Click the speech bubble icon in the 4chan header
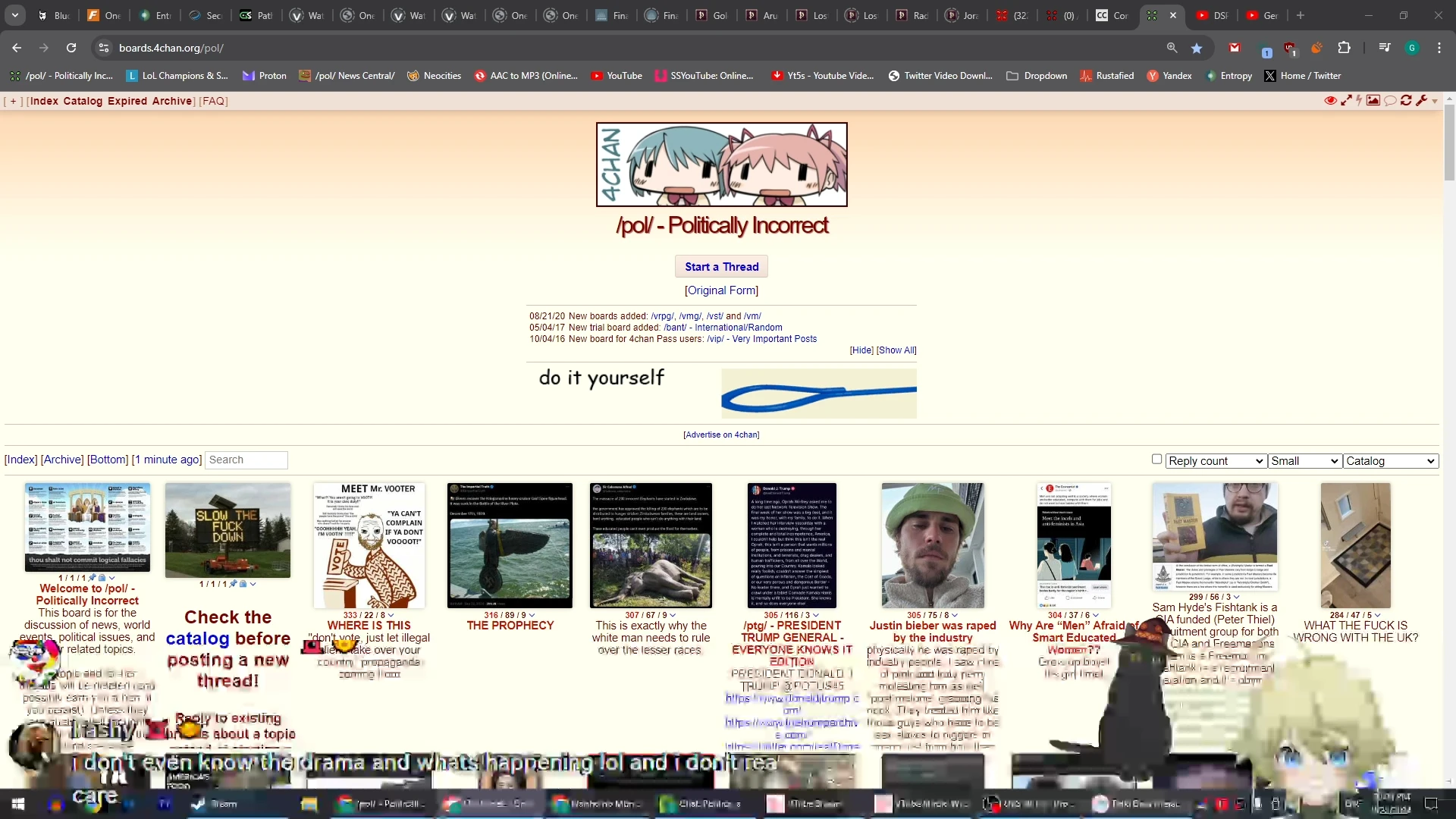The image size is (1456, 819). click(x=1390, y=101)
